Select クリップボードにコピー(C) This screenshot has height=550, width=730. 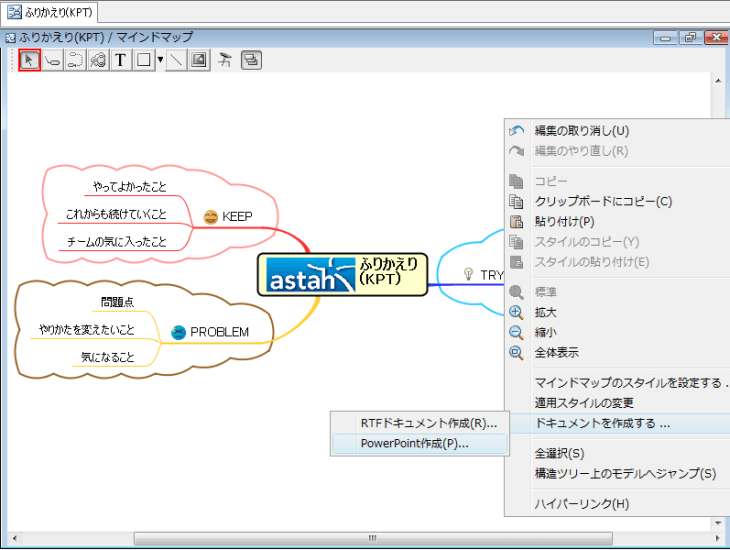coord(603,201)
